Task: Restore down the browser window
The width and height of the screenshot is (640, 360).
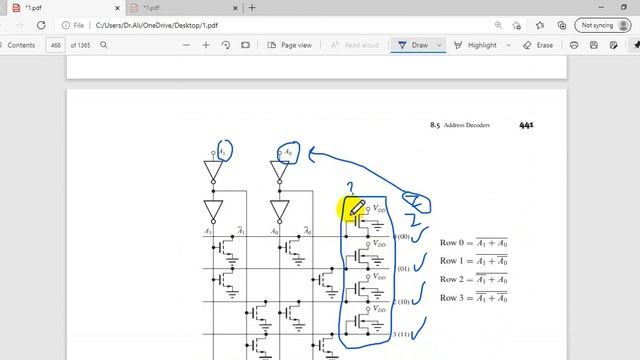Action: (624, 7)
